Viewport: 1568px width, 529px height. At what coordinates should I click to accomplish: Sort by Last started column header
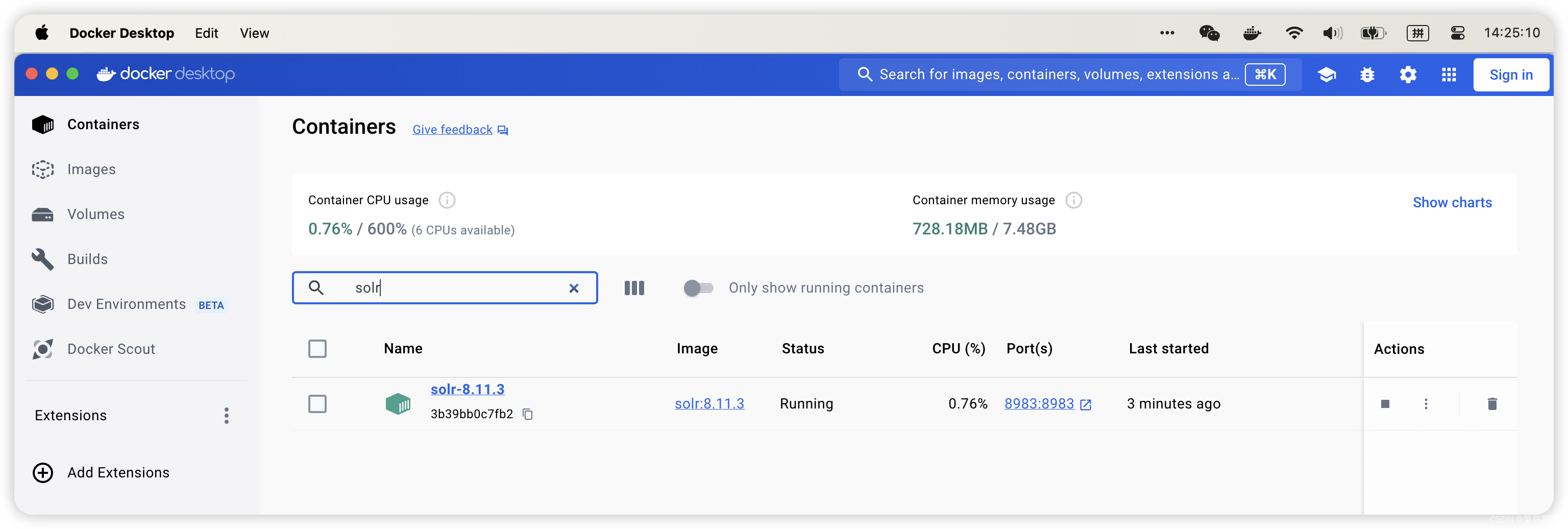coord(1168,349)
